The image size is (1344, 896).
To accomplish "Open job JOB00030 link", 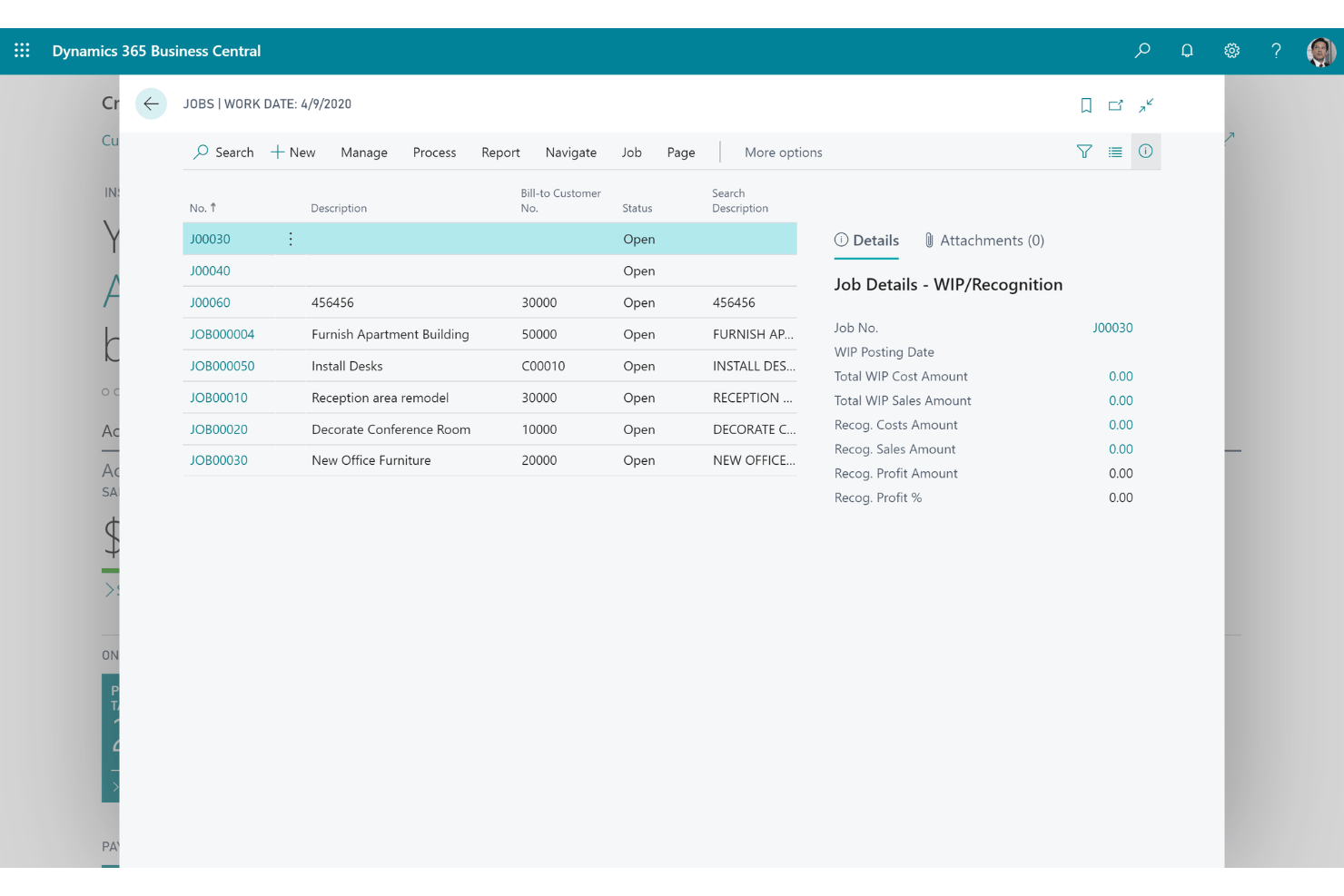I will tap(219, 460).
